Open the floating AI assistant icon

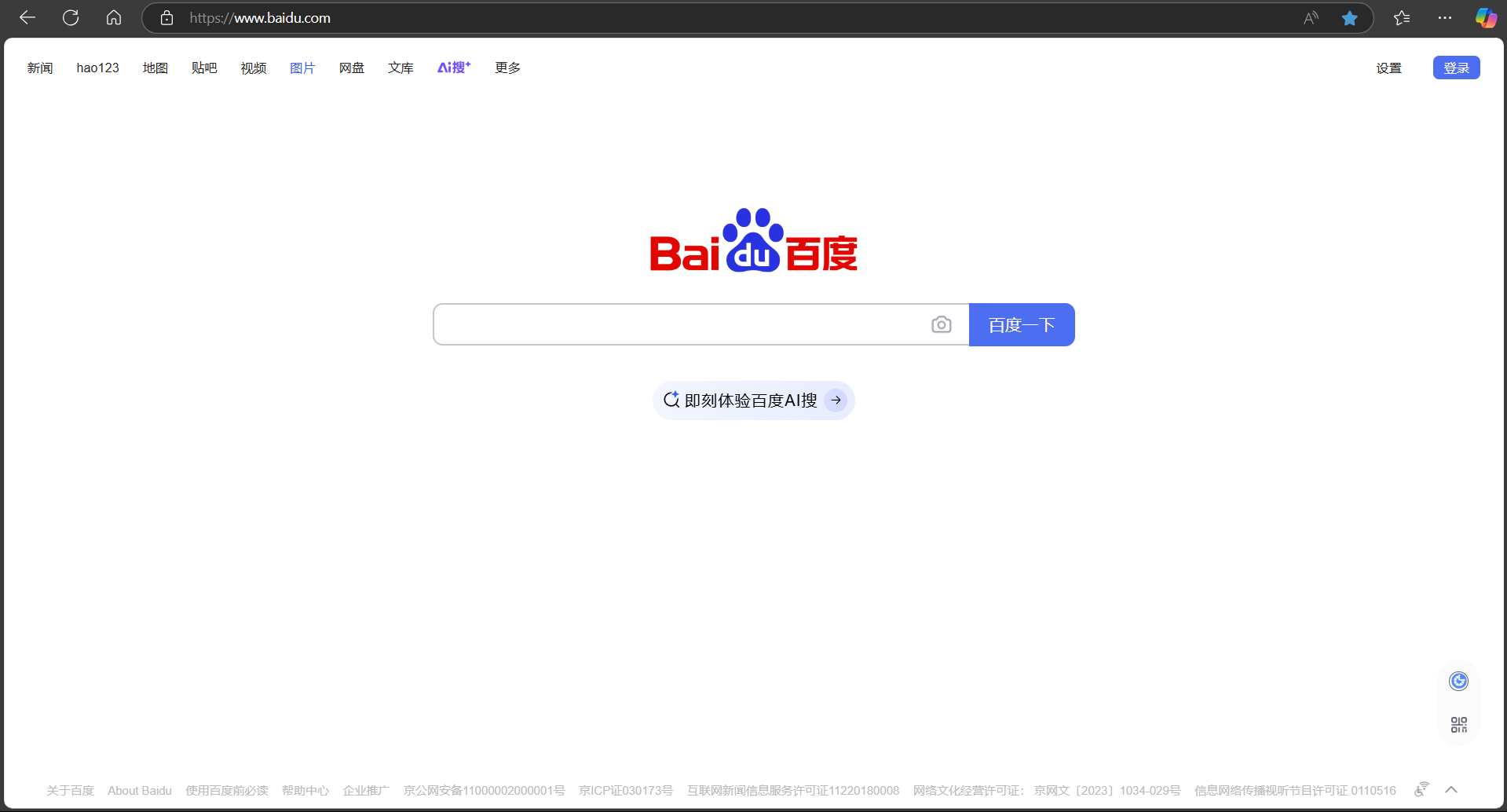click(1459, 681)
